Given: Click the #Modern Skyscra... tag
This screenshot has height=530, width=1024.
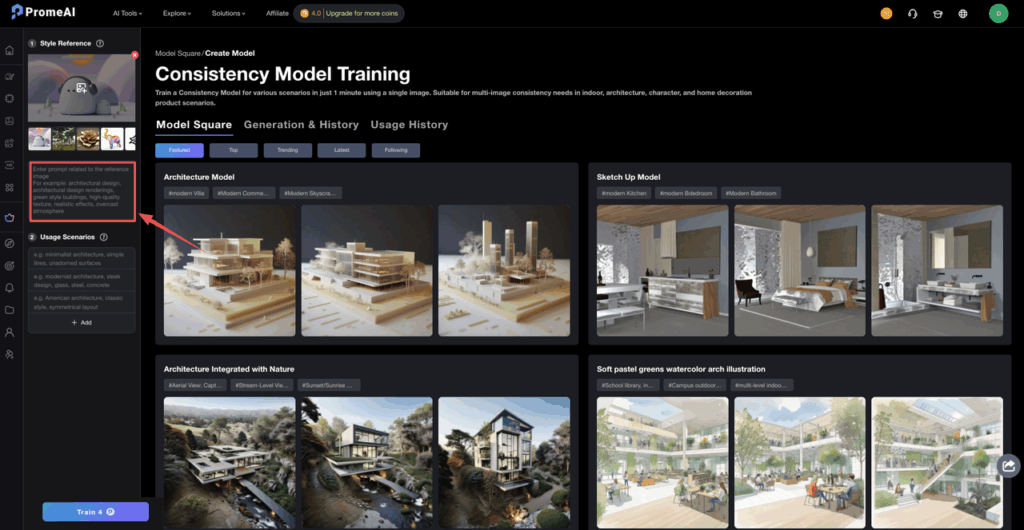Looking at the screenshot, I should 310,193.
